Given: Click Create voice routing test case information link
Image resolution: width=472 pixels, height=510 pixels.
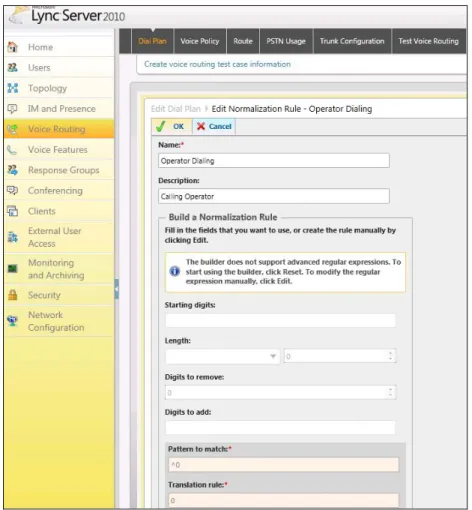Looking at the screenshot, I should pos(217,64).
